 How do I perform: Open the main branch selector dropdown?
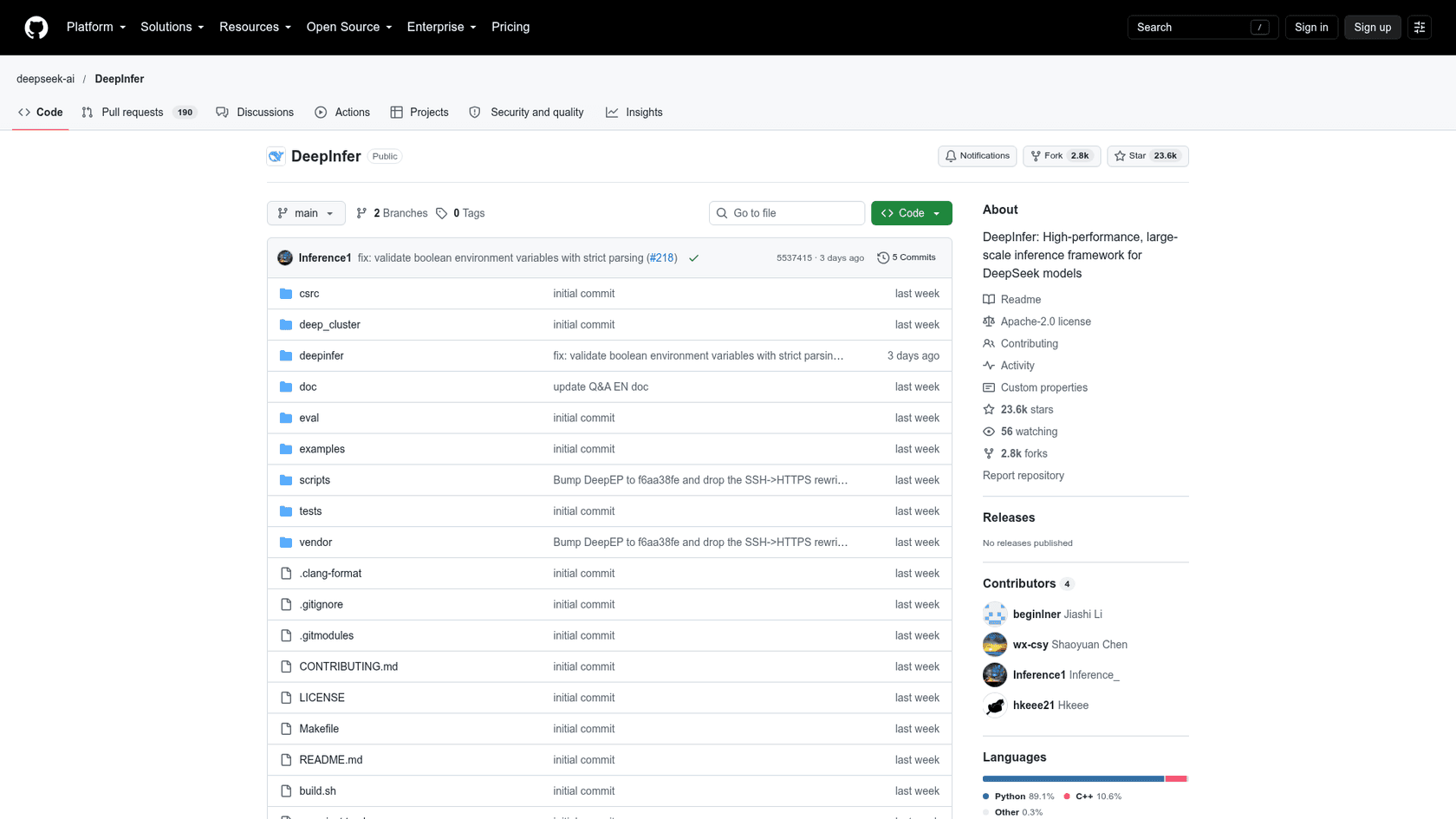click(x=306, y=213)
